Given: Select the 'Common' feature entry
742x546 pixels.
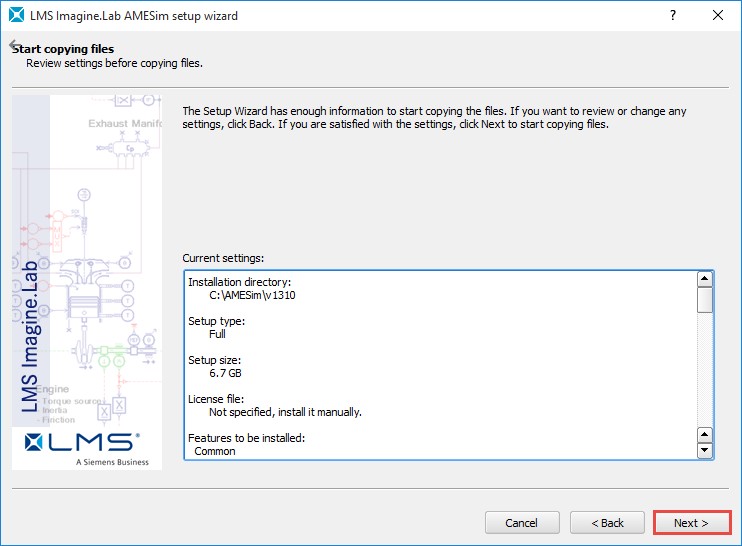Looking at the screenshot, I should pos(215,451).
